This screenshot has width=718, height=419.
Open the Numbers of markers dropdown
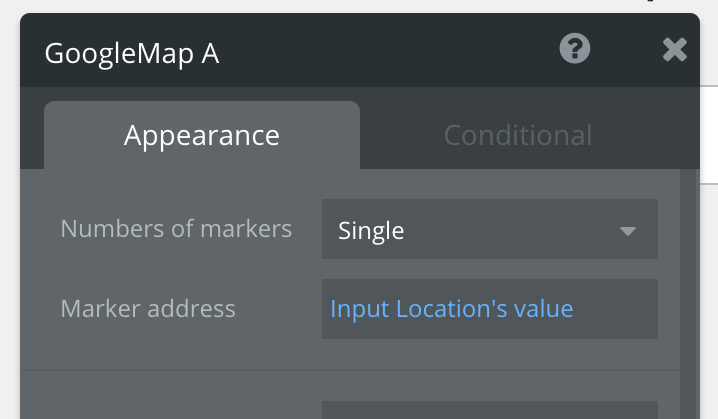489,230
